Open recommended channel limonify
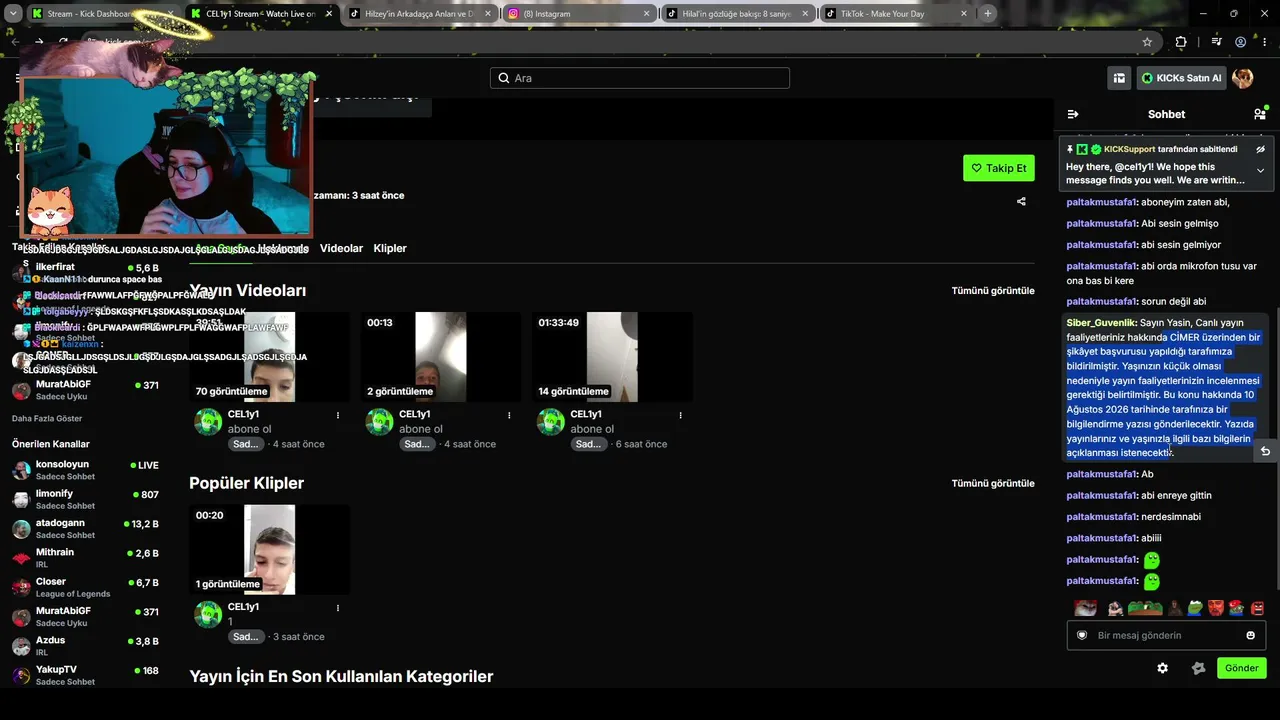The height and width of the screenshot is (720, 1280). [x=85, y=499]
